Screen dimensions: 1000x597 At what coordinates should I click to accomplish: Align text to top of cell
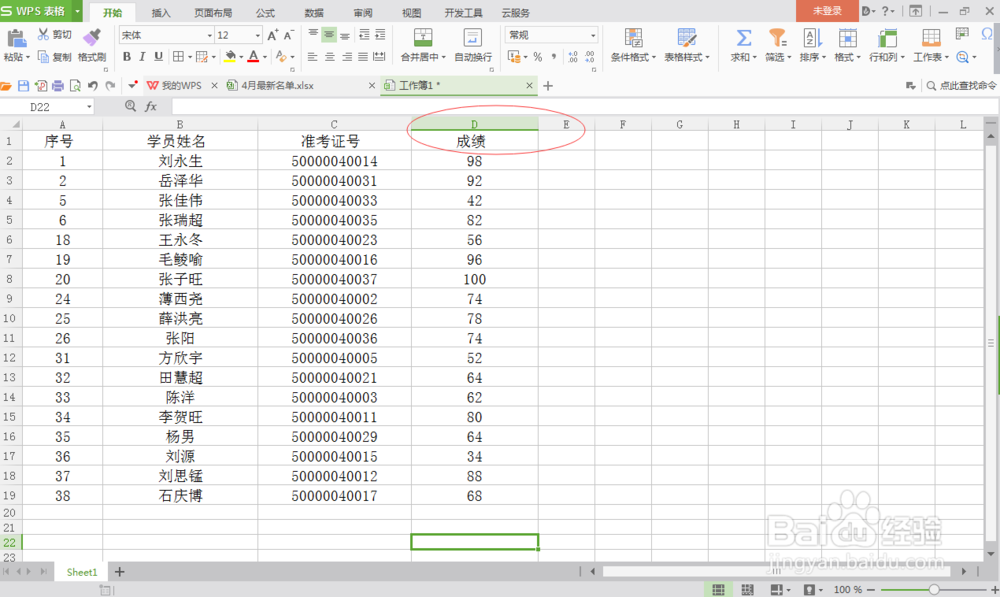[x=313, y=34]
